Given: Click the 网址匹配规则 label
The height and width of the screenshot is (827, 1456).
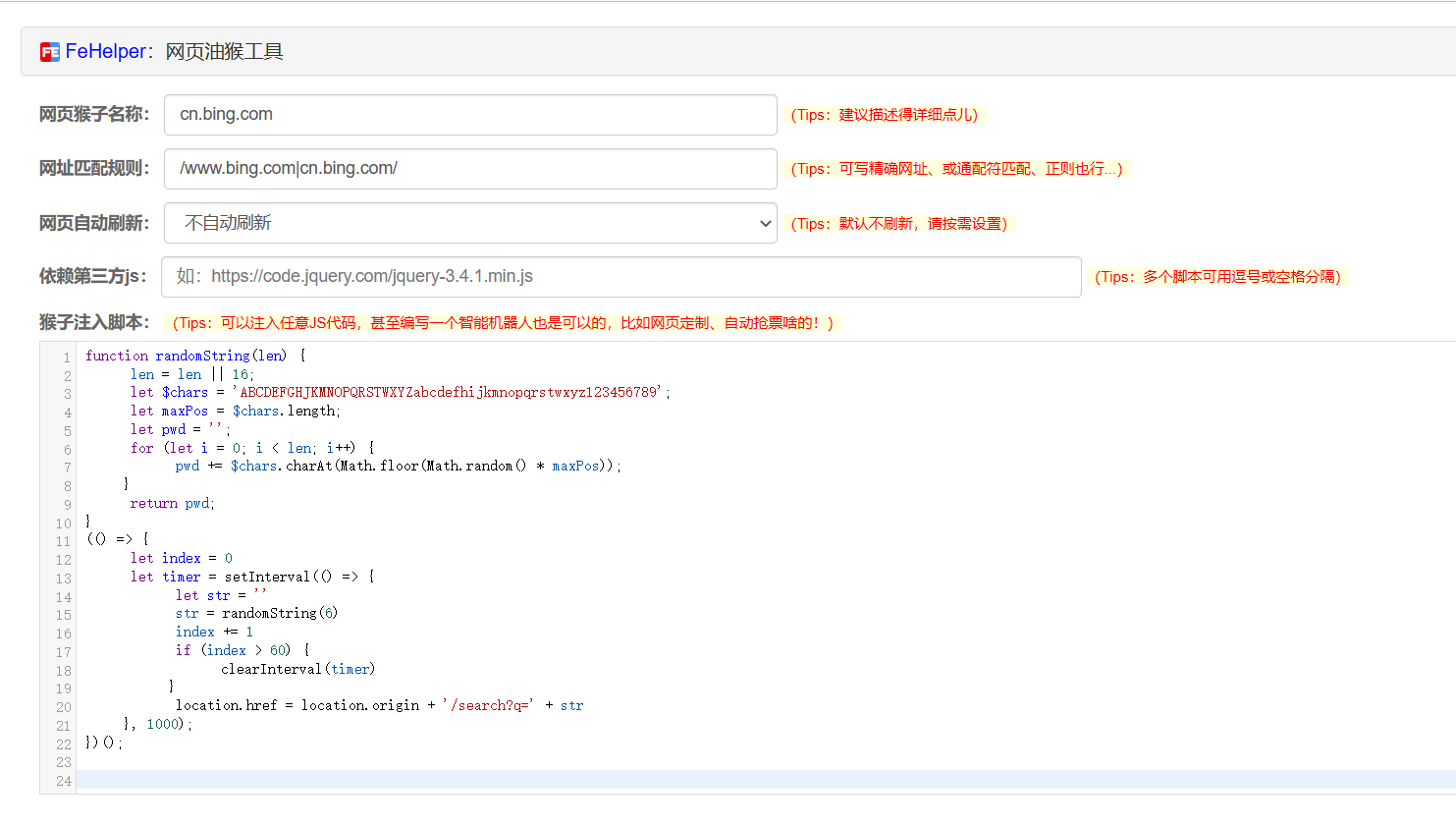Looking at the screenshot, I should pyautogui.click(x=94, y=168).
